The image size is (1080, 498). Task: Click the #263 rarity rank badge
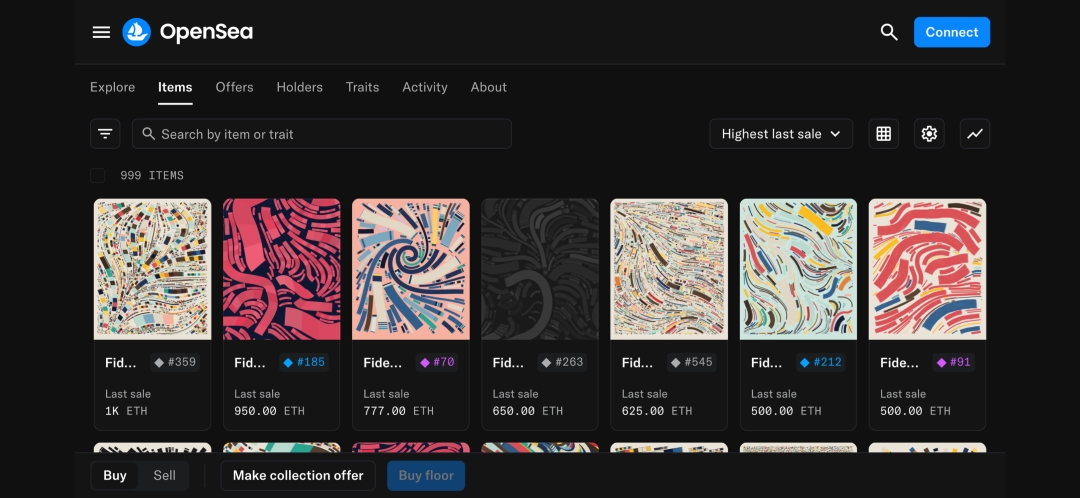pyautogui.click(x=562, y=362)
